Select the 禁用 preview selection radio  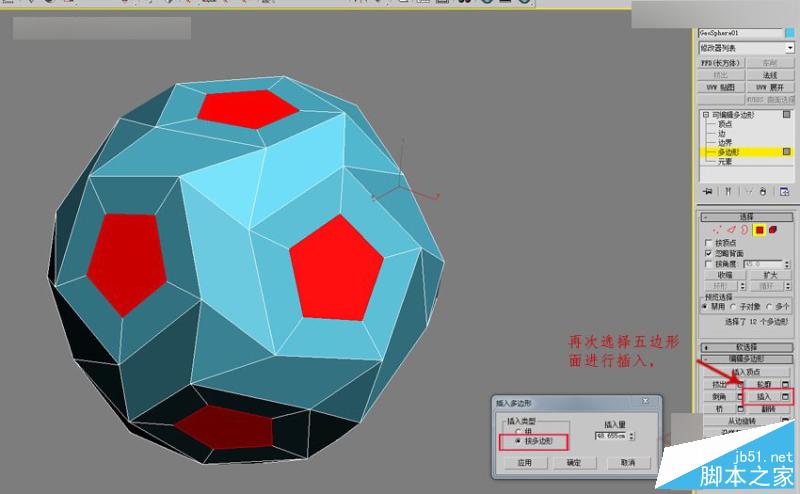[705, 307]
